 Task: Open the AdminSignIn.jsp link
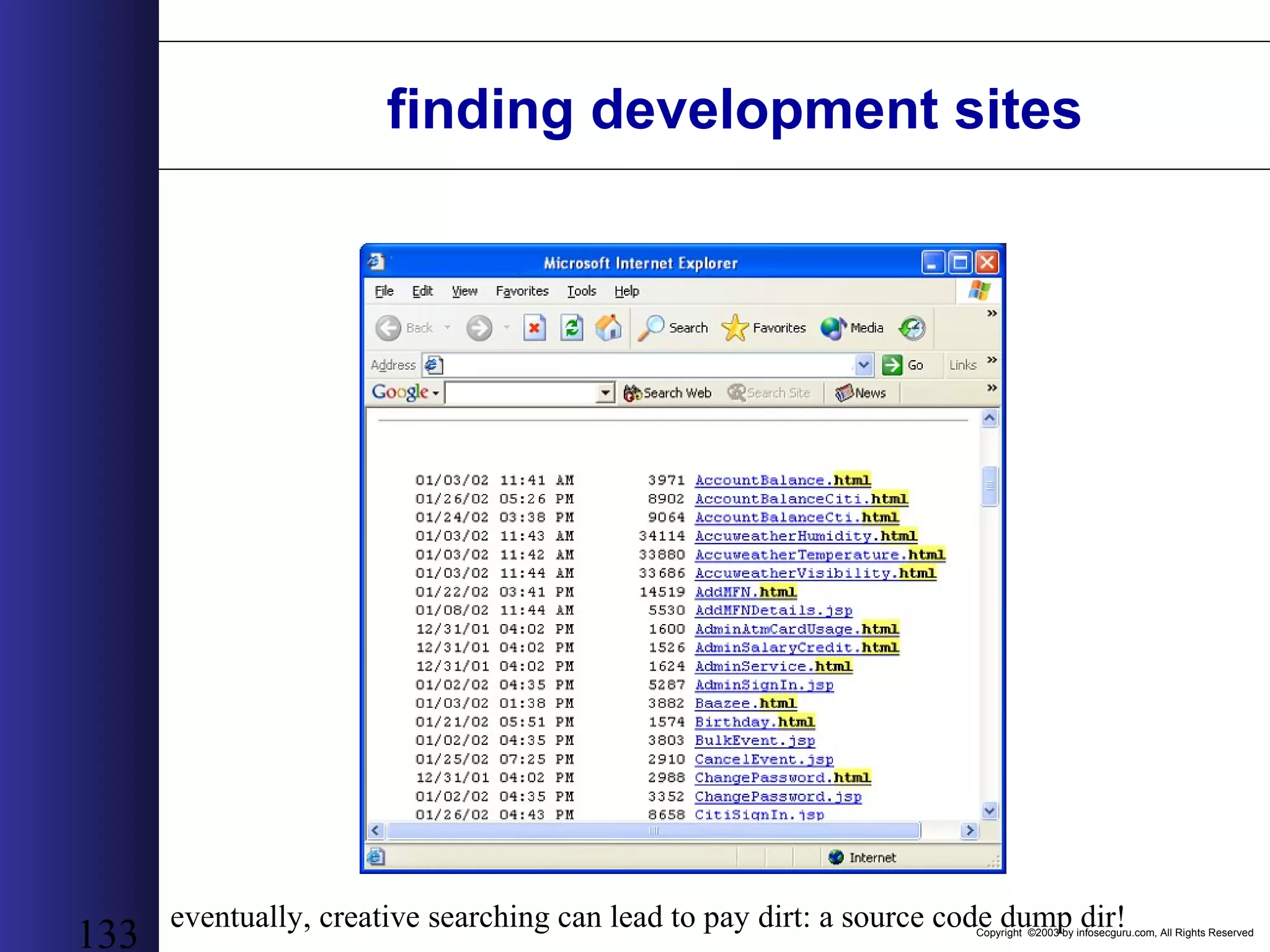pos(765,684)
